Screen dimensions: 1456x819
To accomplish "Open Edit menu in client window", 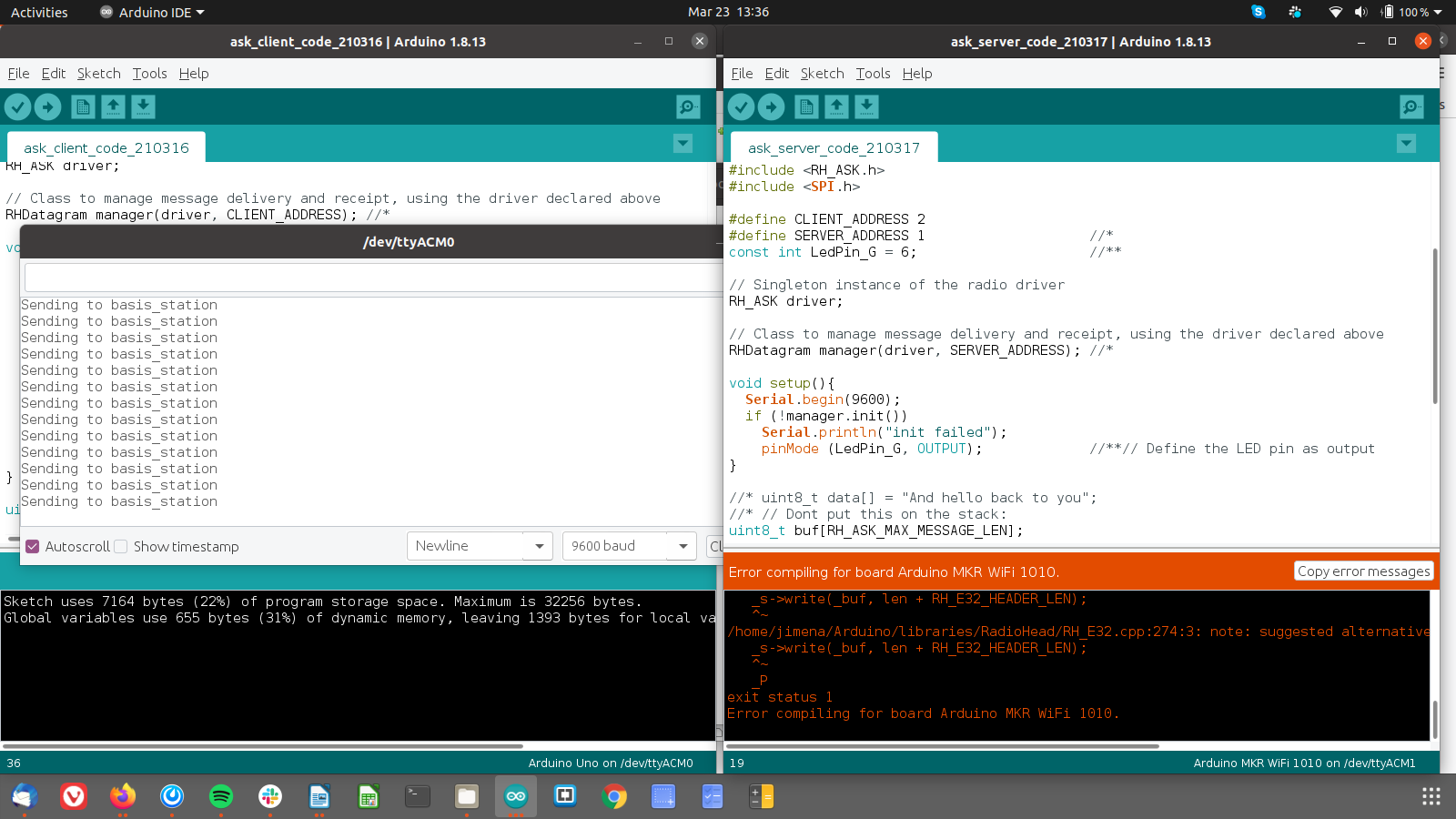I will pyautogui.click(x=54, y=74).
